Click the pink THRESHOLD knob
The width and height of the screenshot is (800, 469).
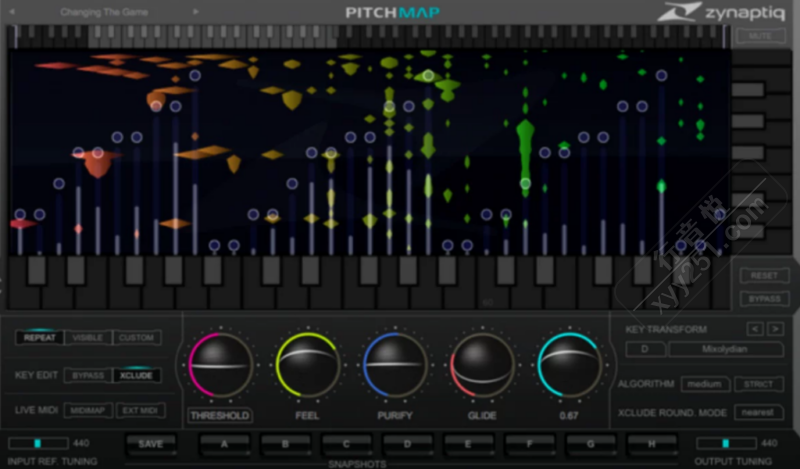coord(220,365)
